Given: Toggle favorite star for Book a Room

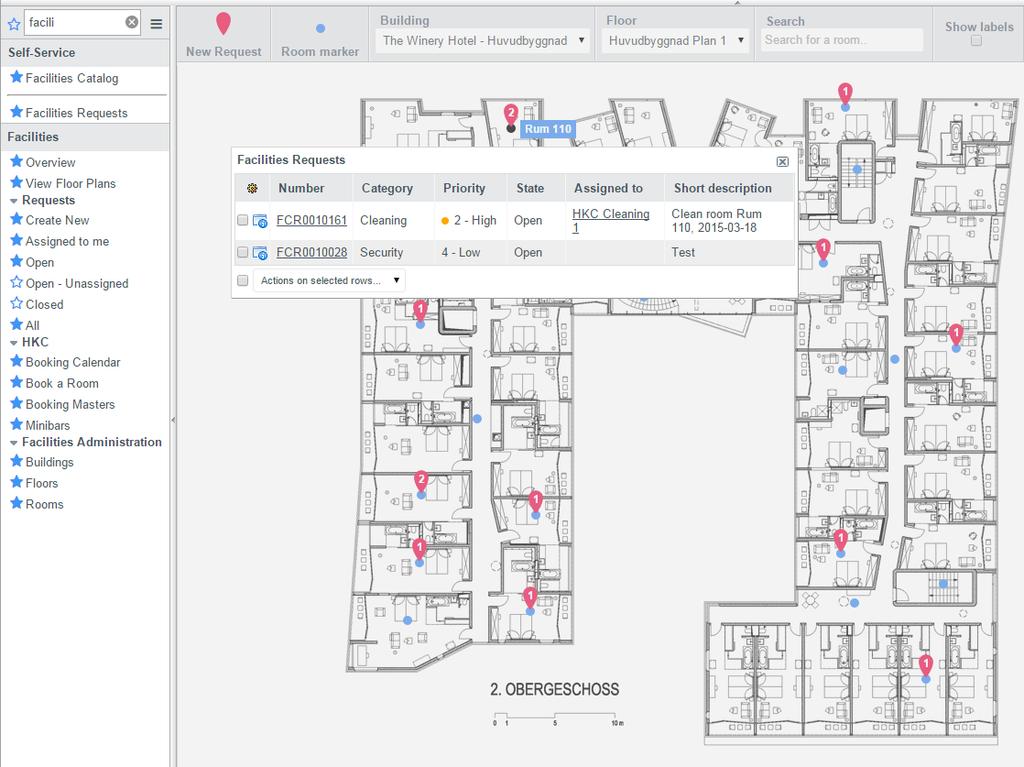Looking at the screenshot, I should (x=16, y=382).
